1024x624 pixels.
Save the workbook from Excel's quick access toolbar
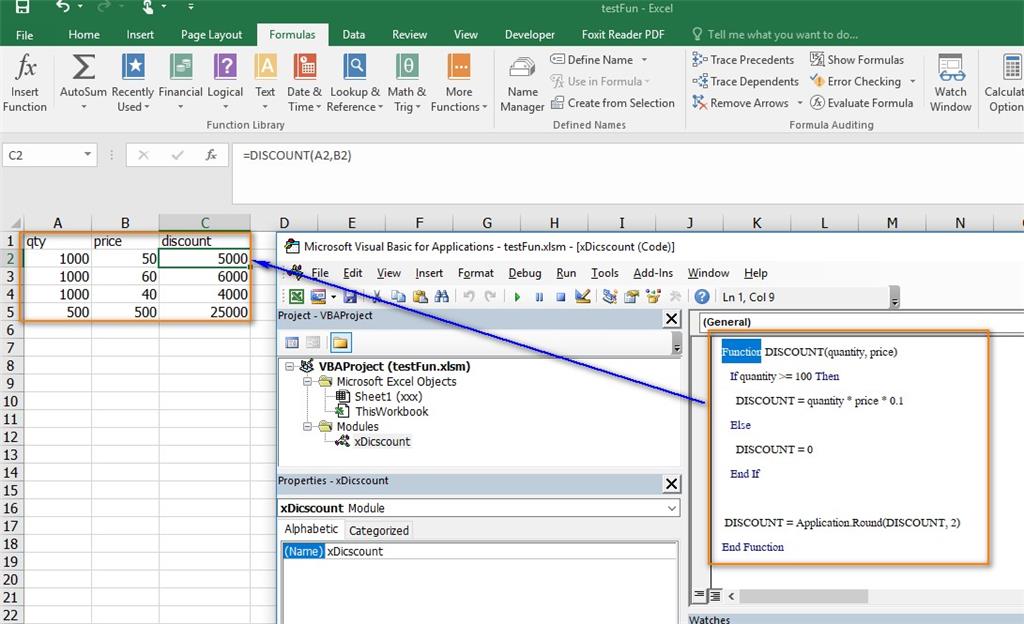(x=22, y=7)
